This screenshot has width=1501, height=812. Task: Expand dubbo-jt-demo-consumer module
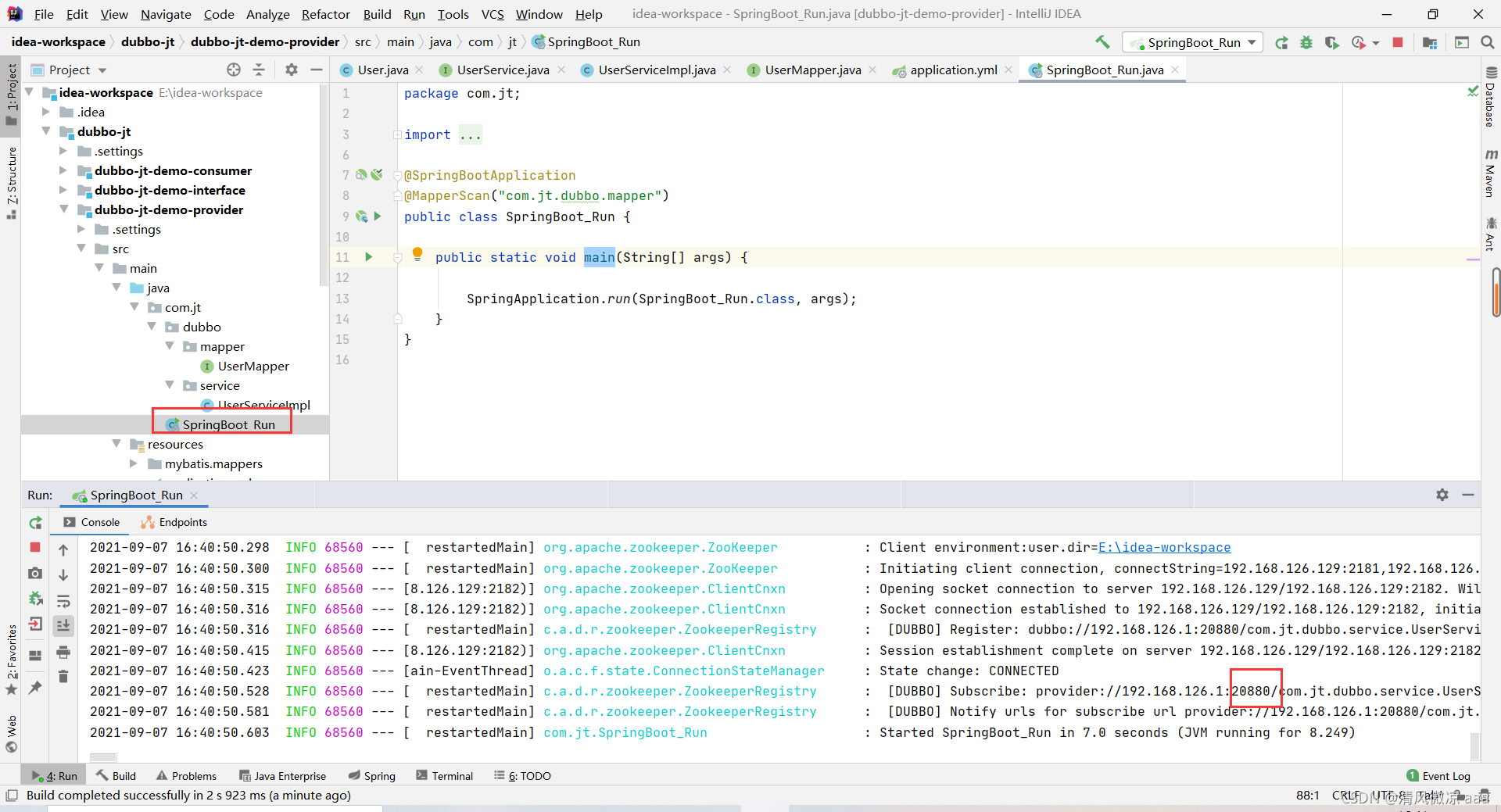tap(63, 170)
